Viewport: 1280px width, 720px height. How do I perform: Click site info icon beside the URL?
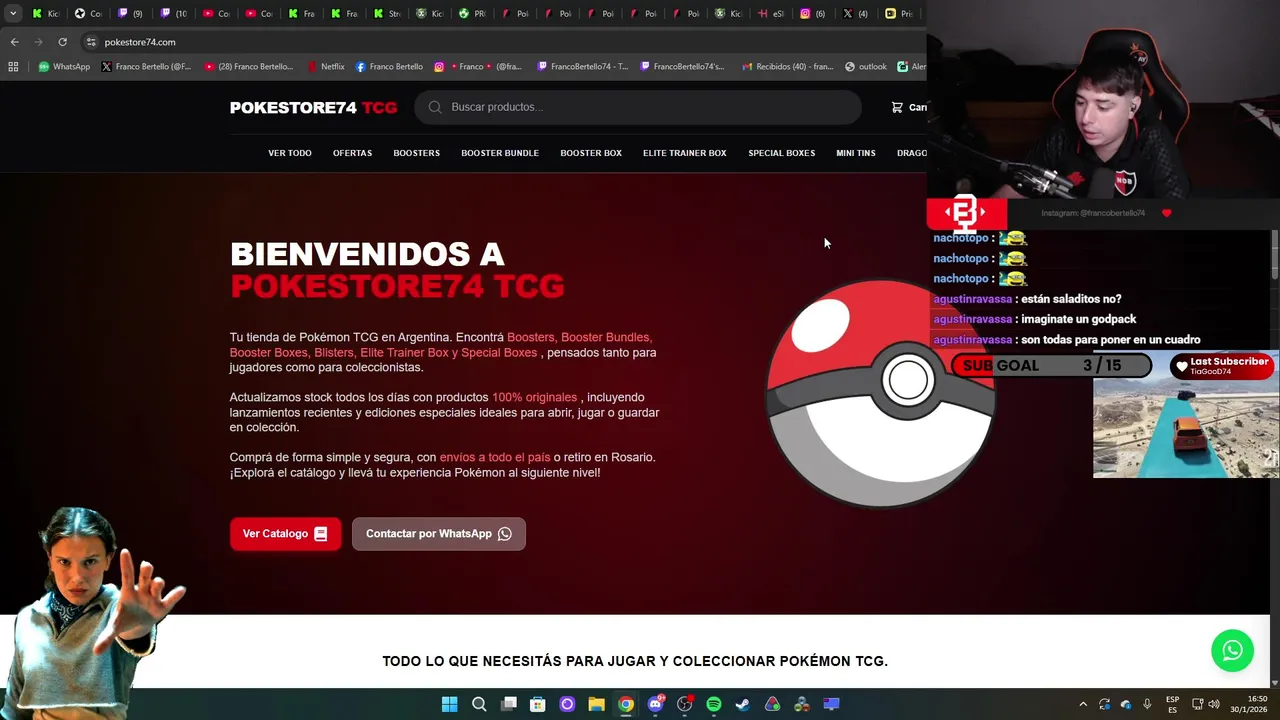(x=91, y=42)
